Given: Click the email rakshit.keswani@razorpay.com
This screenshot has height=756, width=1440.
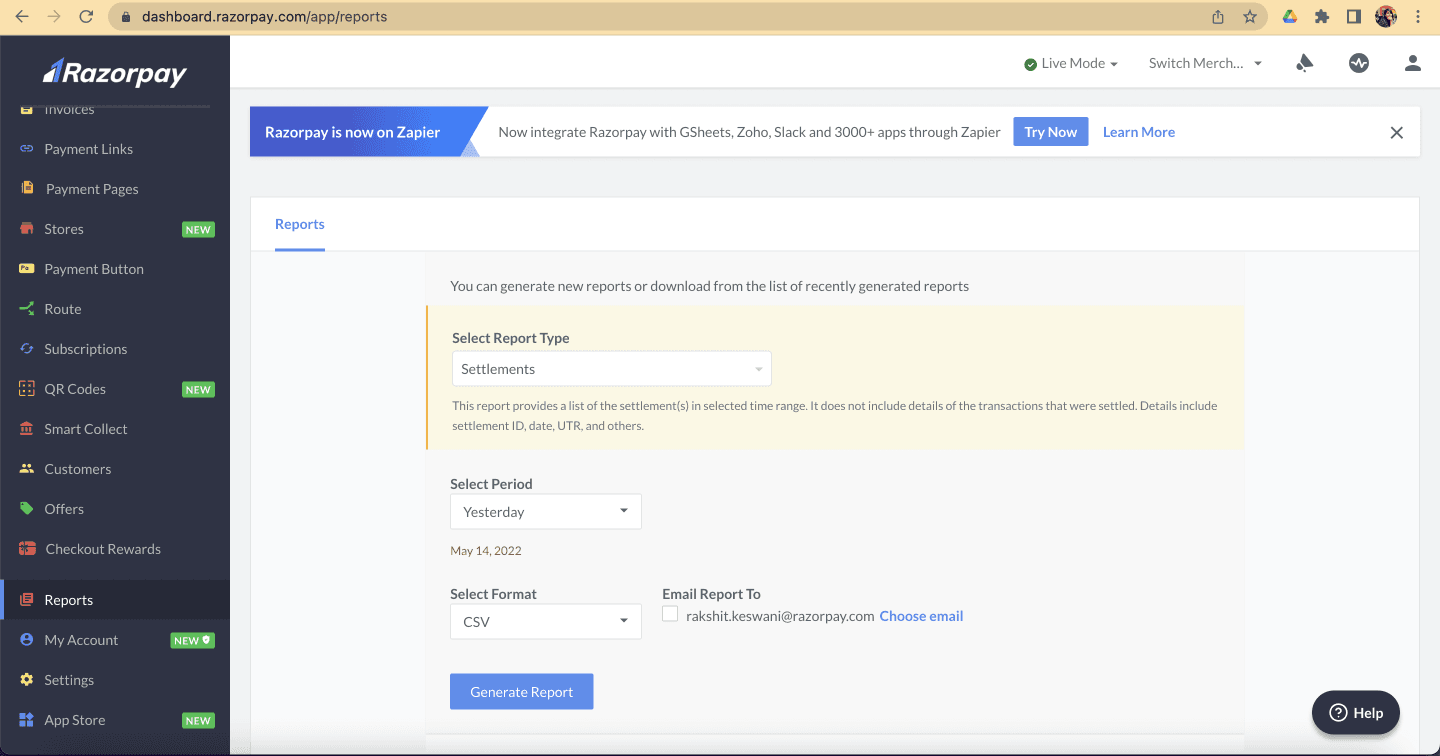Looking at the screenshot, I should [x=780, y=616].
